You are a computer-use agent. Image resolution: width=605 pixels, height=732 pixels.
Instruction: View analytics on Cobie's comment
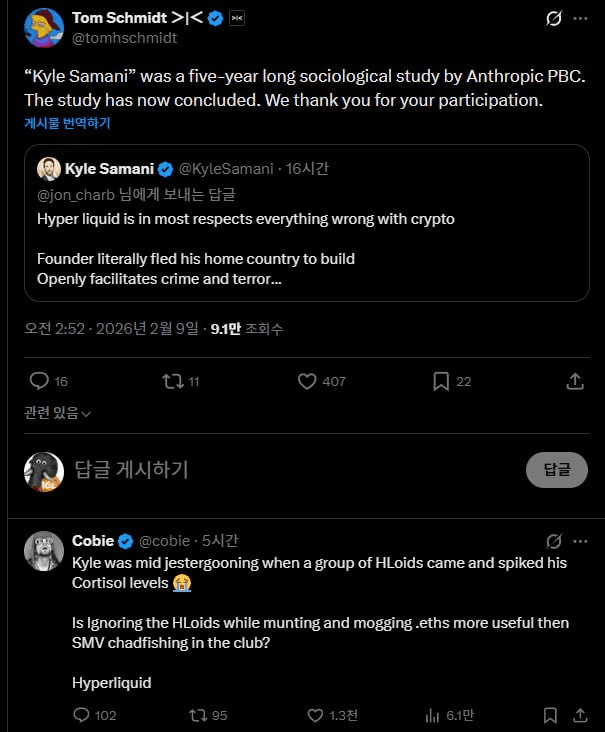click(x=433, y=715)
